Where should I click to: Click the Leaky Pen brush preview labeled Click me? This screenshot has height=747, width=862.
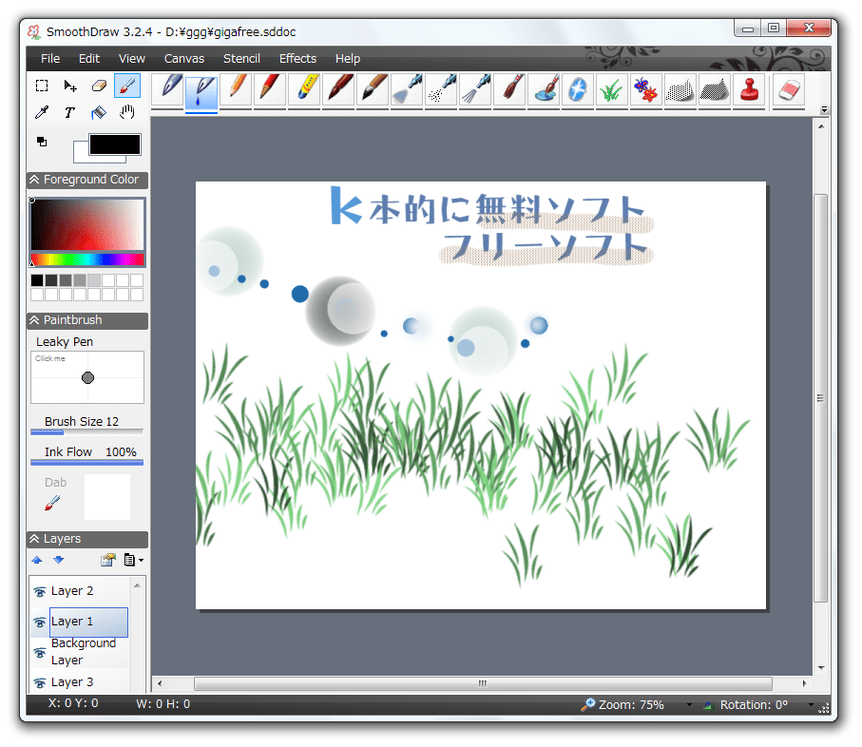tap(87, 377)
